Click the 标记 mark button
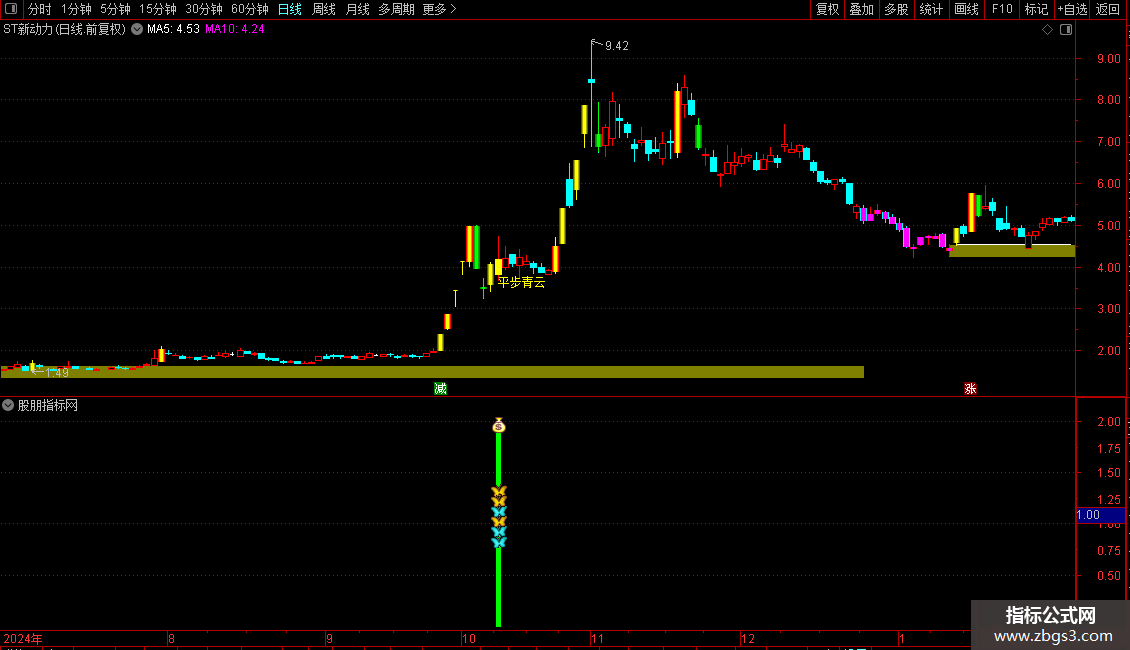This screenshot has height=650, width=1130. coord(1036,9)
